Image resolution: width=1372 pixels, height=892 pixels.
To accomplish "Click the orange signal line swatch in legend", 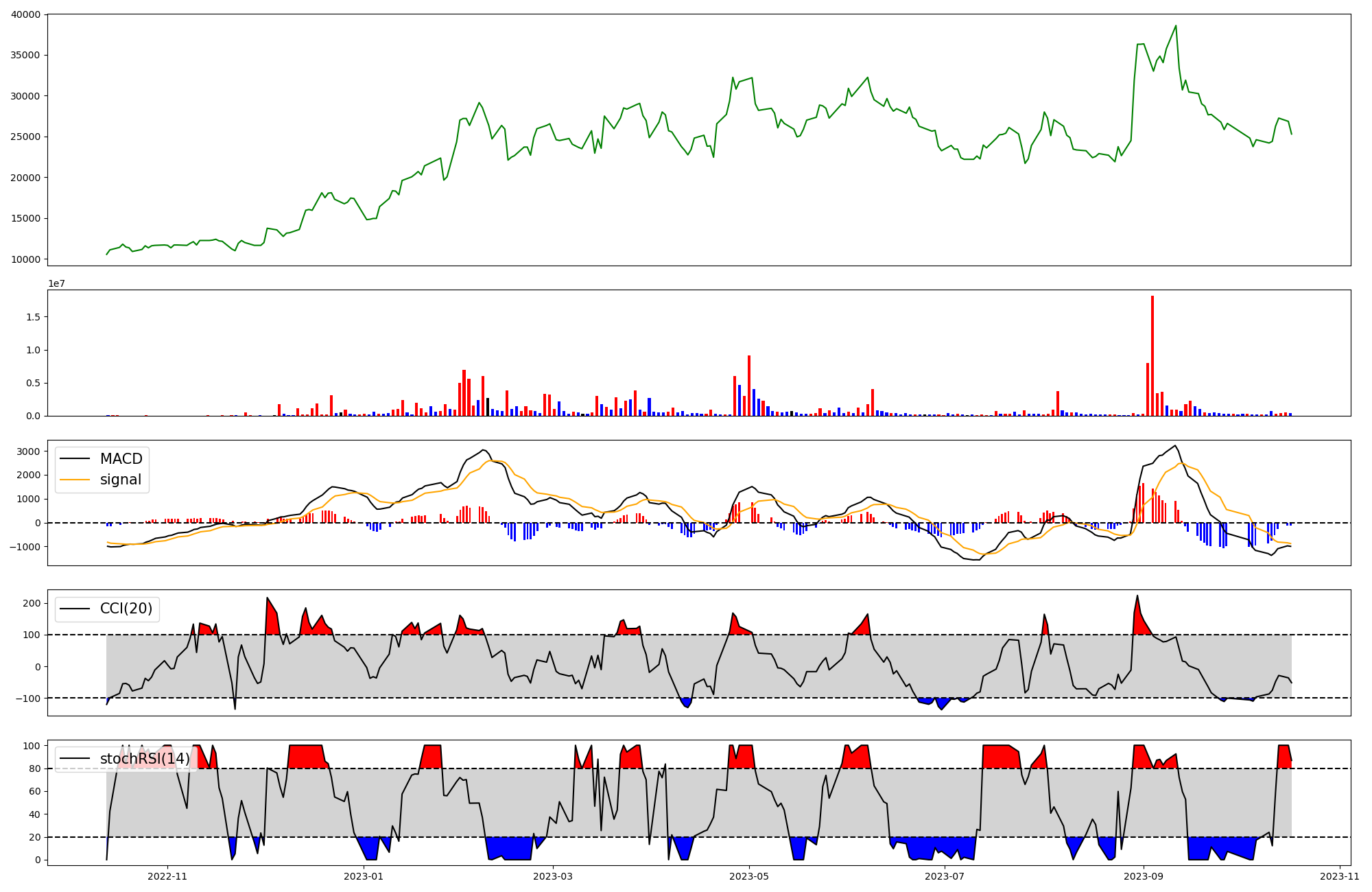I will (75, 480).
